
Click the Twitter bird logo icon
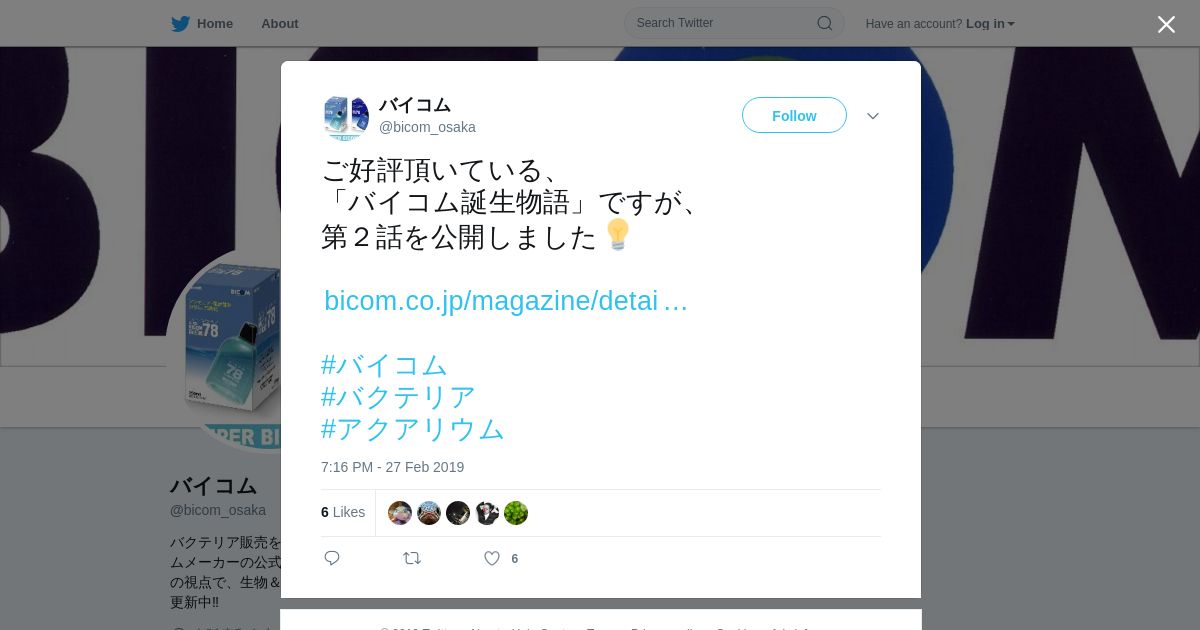180,24
